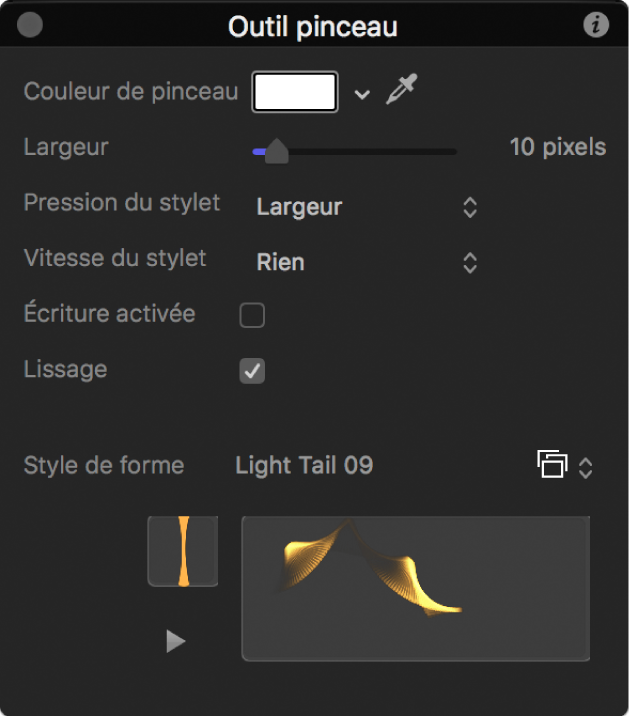Screen dimensions: 630x716
Task: Open the Vitesse du stylet dropdown
Action: click(x=367, y=262)
